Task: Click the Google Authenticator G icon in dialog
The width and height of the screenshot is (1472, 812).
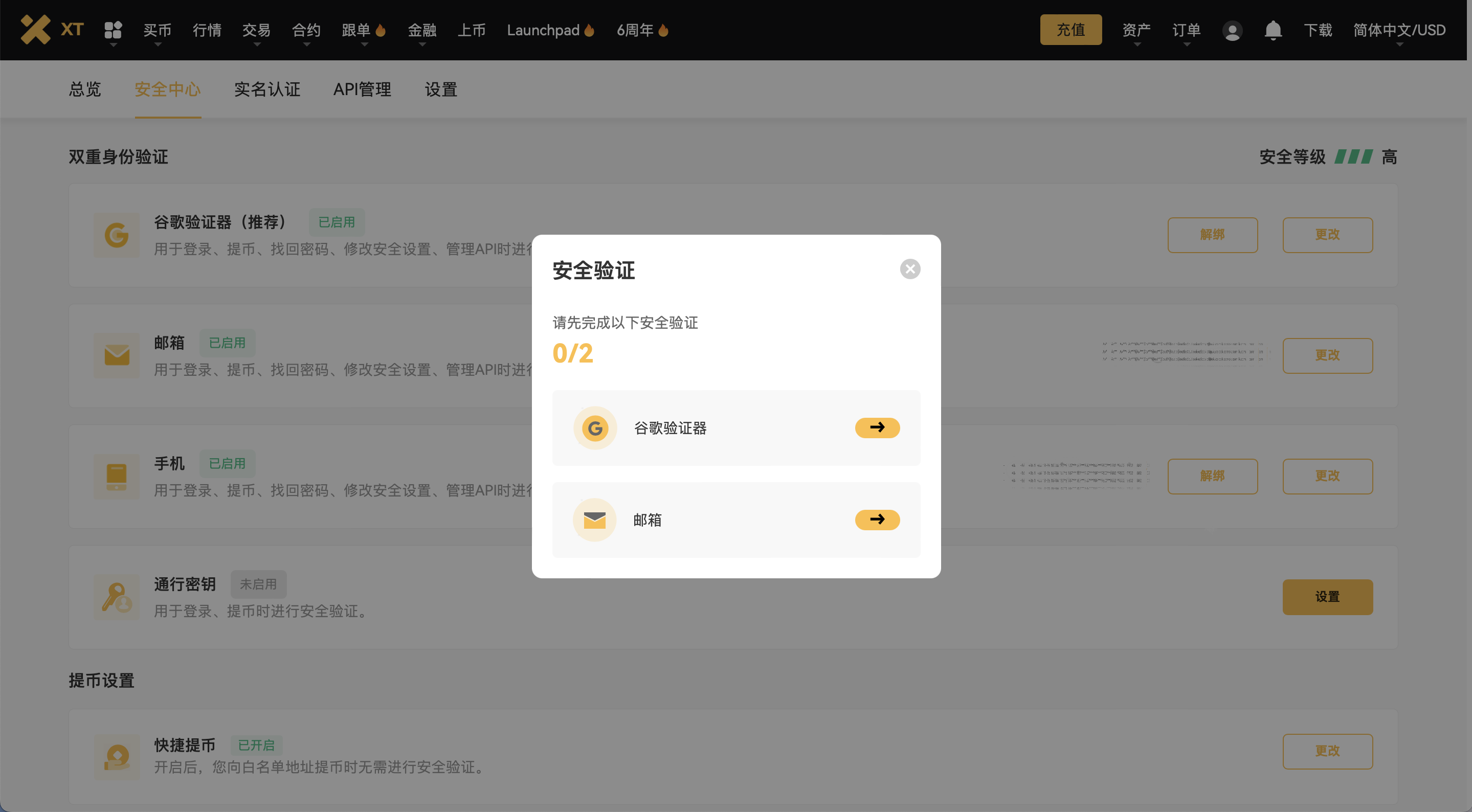Action: [x=595, y=428]
